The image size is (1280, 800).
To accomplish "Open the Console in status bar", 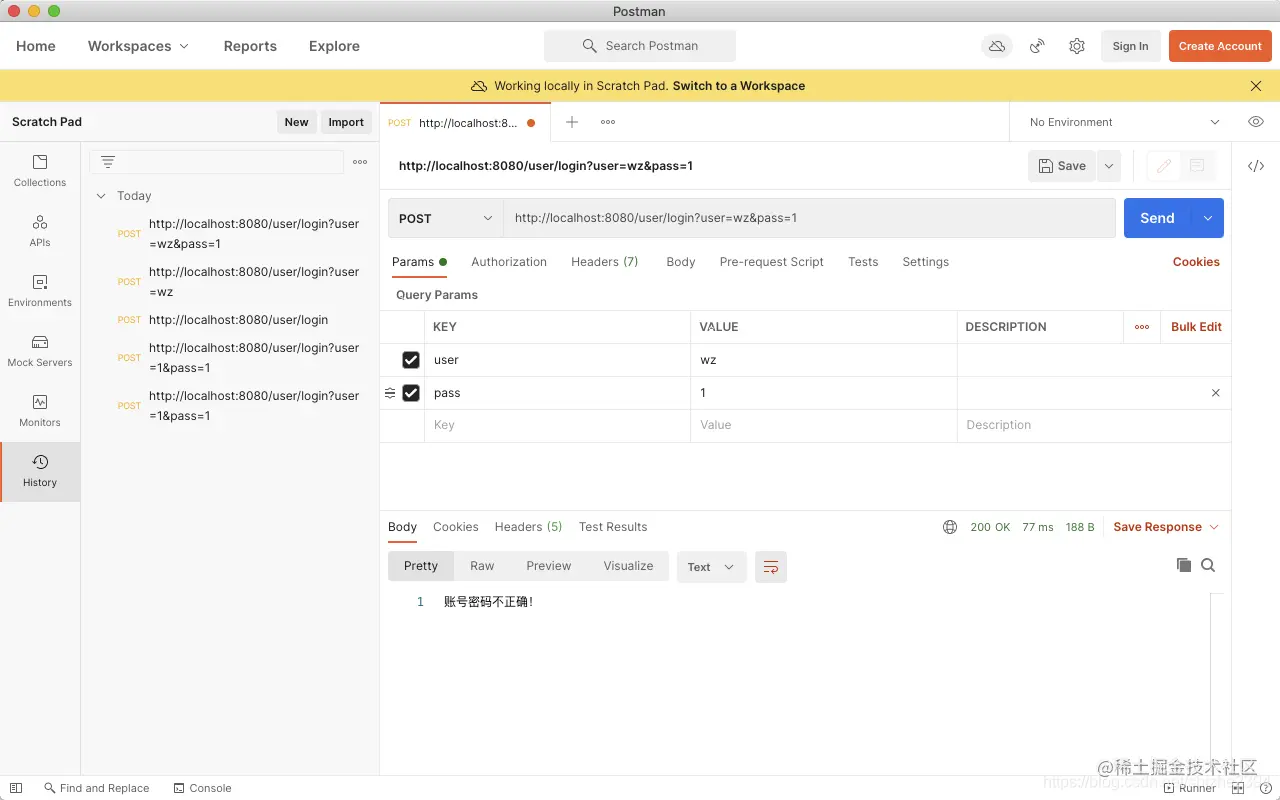I will (202, 788).
